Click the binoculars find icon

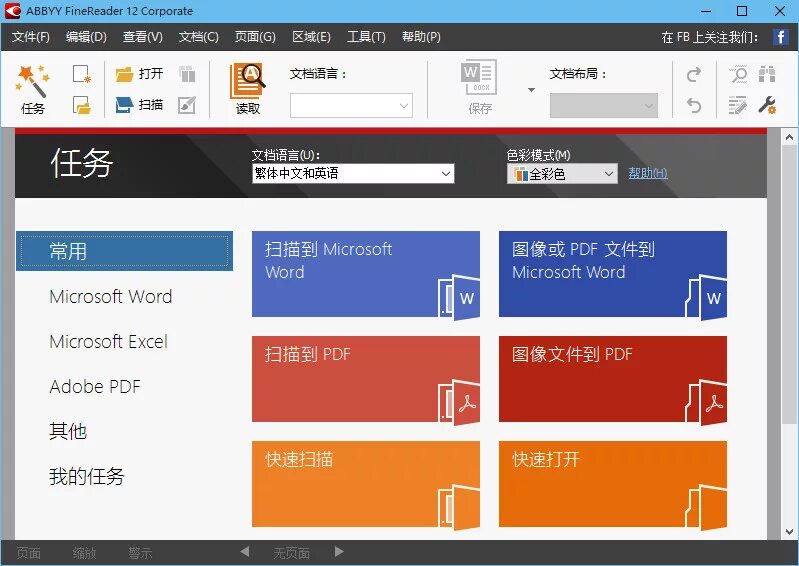767,74
